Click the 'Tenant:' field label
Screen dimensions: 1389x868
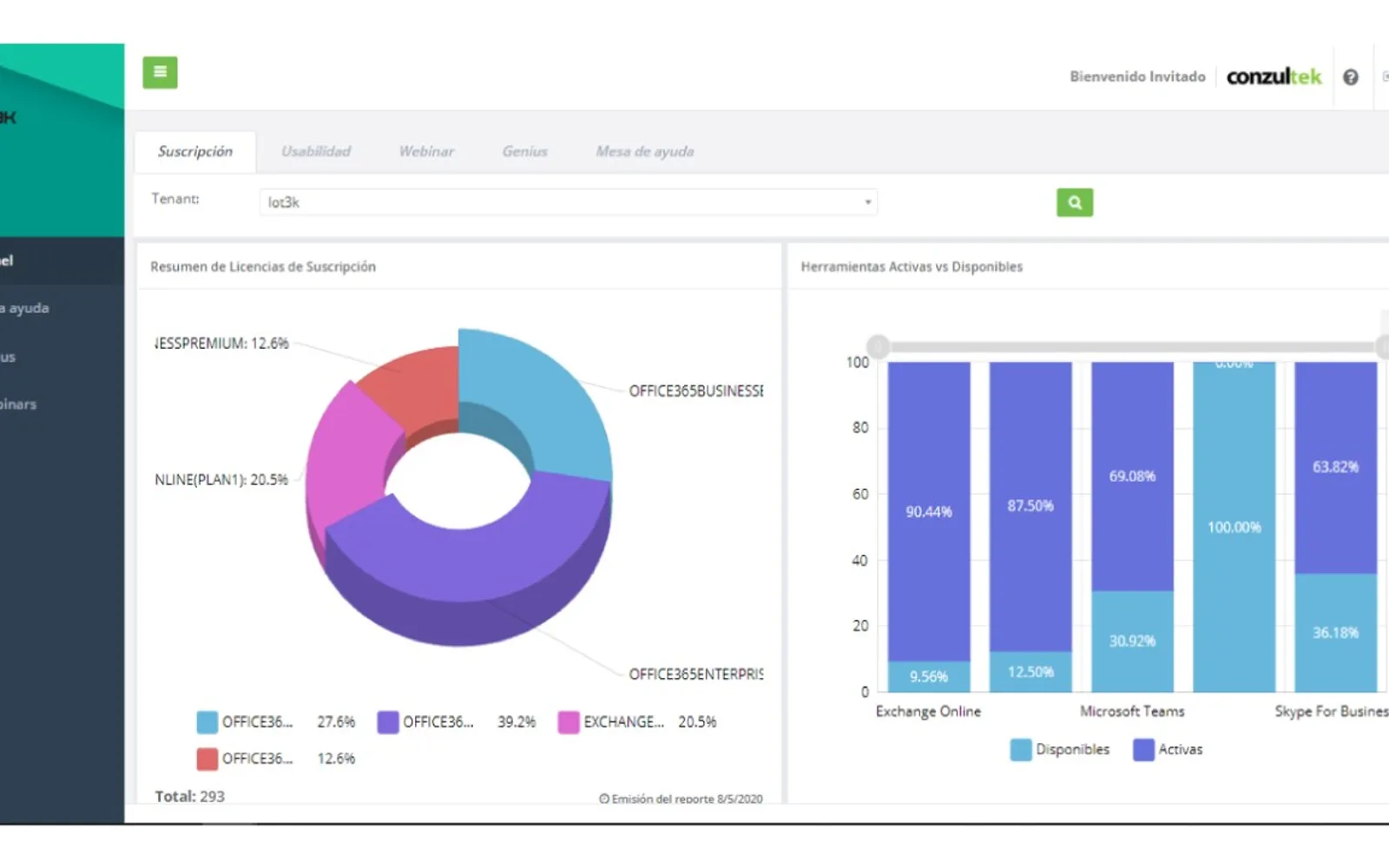point(175,199)
